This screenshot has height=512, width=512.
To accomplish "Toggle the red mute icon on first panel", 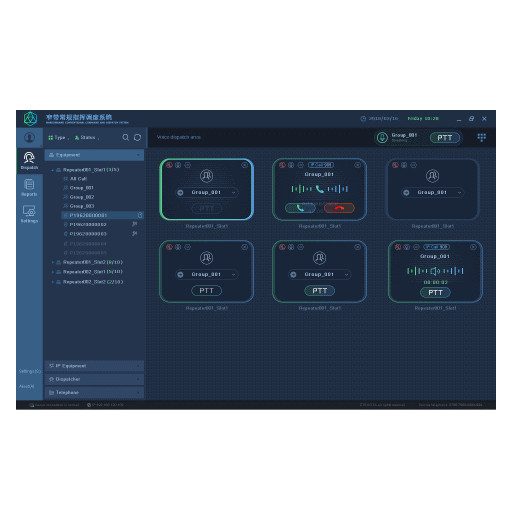I will [169, 165].
